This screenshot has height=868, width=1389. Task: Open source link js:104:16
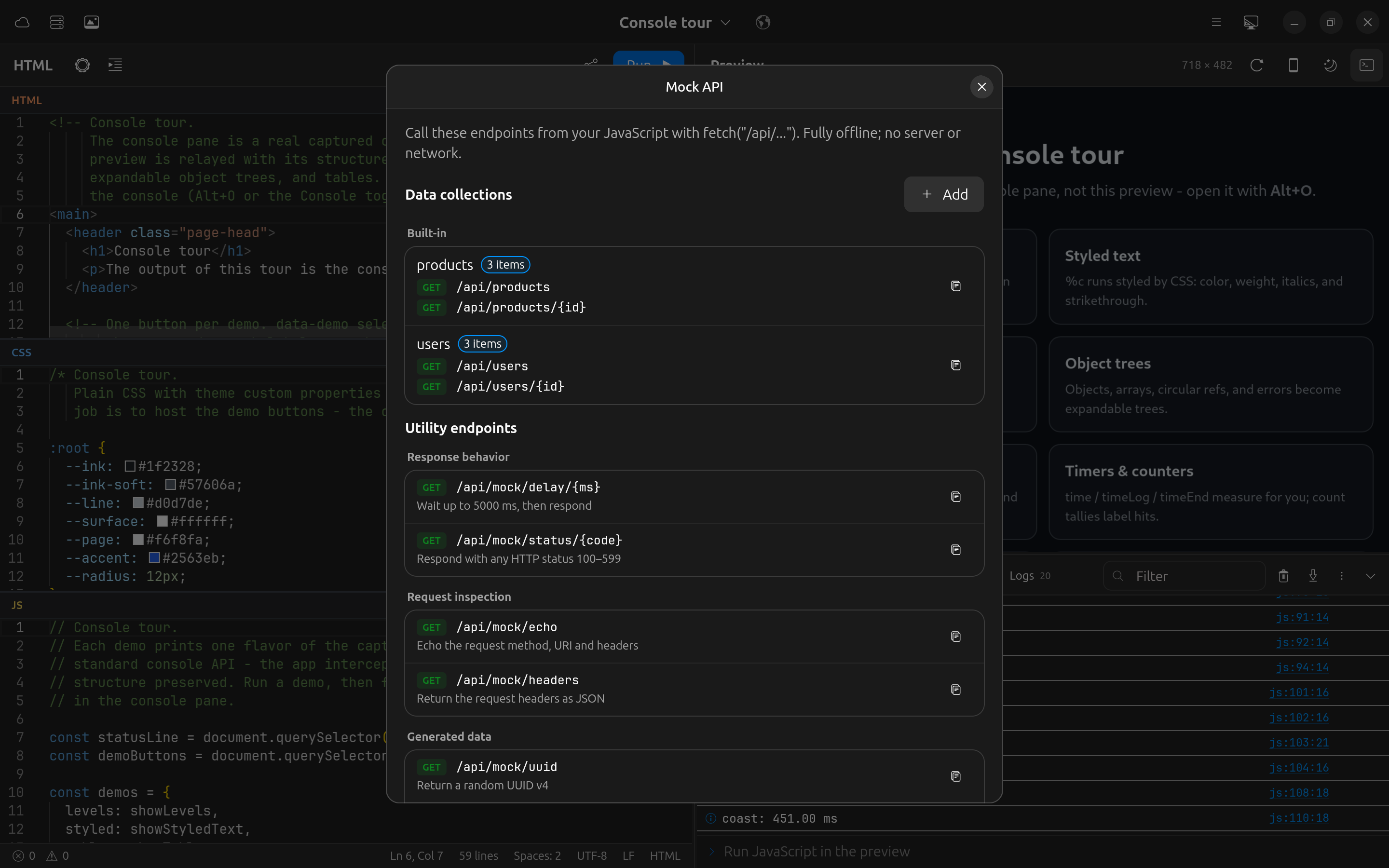click(x=1299, y=768)
